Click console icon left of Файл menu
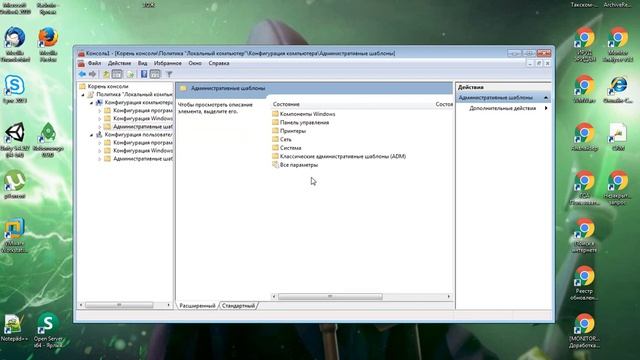Screen dimensions: 640x360 (81, 63)
